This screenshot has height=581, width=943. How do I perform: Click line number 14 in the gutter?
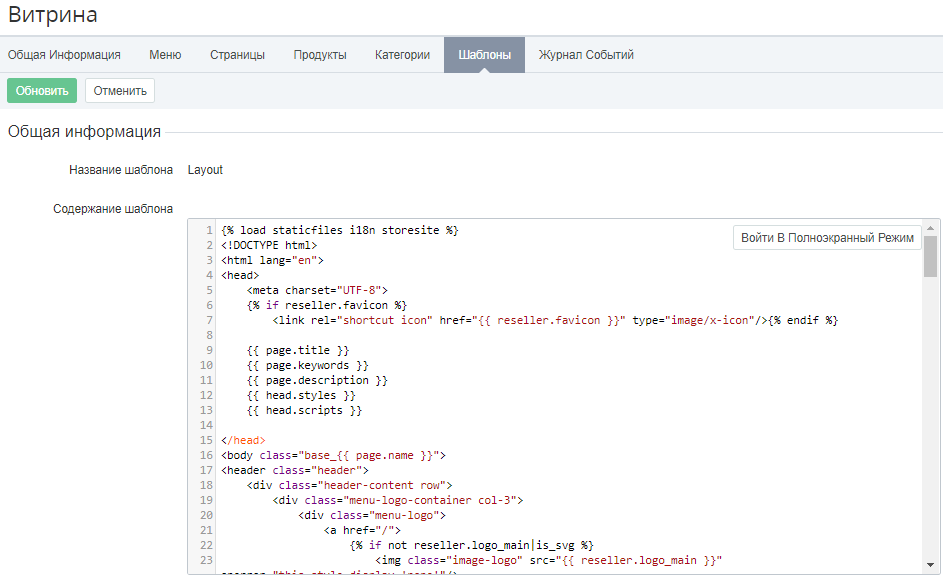tap(205, 425)
